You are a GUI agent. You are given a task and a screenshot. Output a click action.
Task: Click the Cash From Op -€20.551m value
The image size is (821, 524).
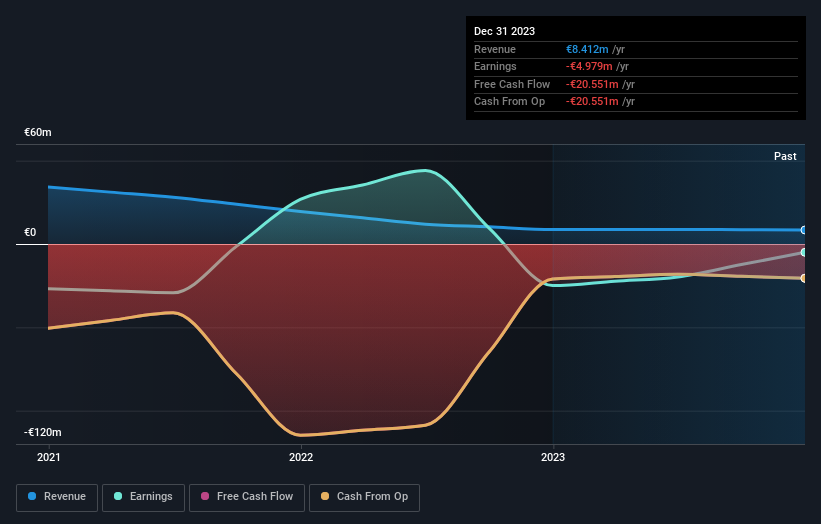(592, 102)
